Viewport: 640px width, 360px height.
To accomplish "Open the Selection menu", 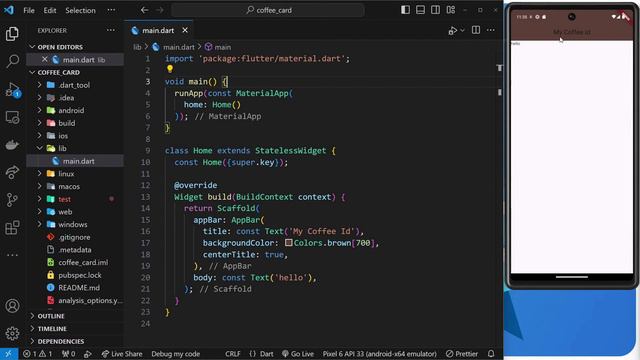I will [80, 10].
